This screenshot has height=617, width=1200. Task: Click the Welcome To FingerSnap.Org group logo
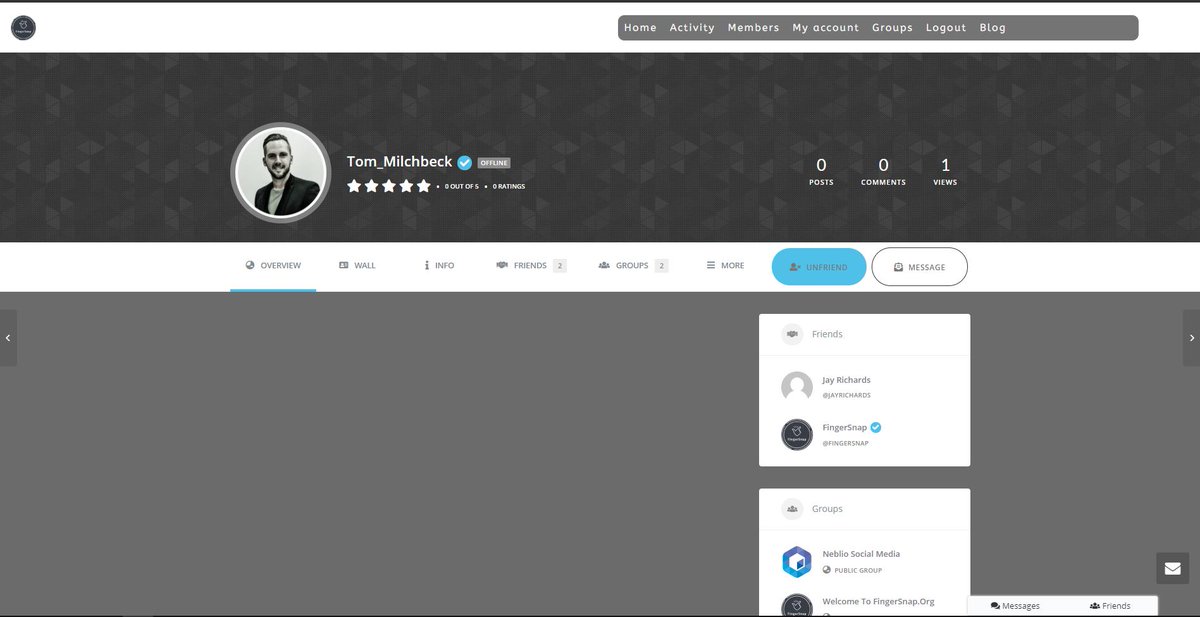pos(797,606)
